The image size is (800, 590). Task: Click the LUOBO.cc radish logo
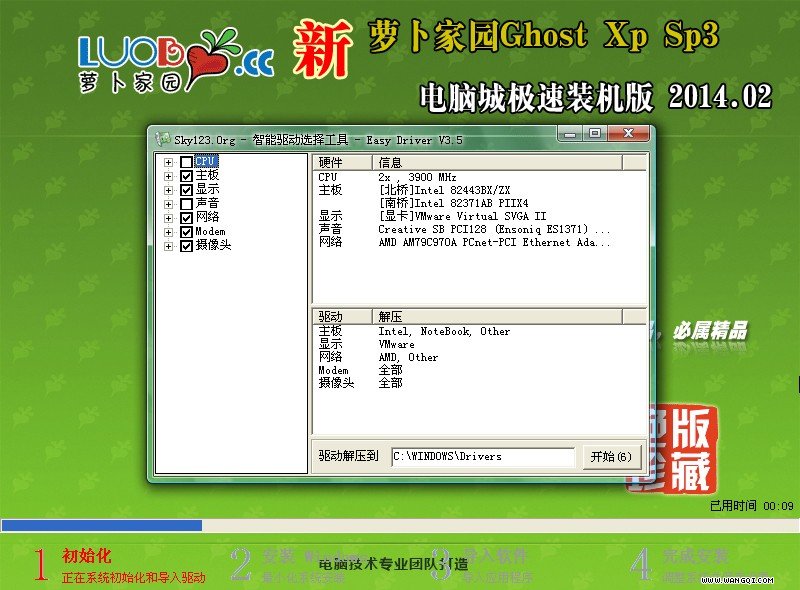tap(176, 61)
